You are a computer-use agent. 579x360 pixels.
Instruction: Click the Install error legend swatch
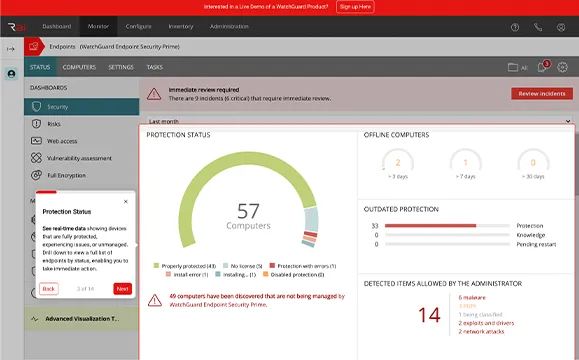(168, 274)
